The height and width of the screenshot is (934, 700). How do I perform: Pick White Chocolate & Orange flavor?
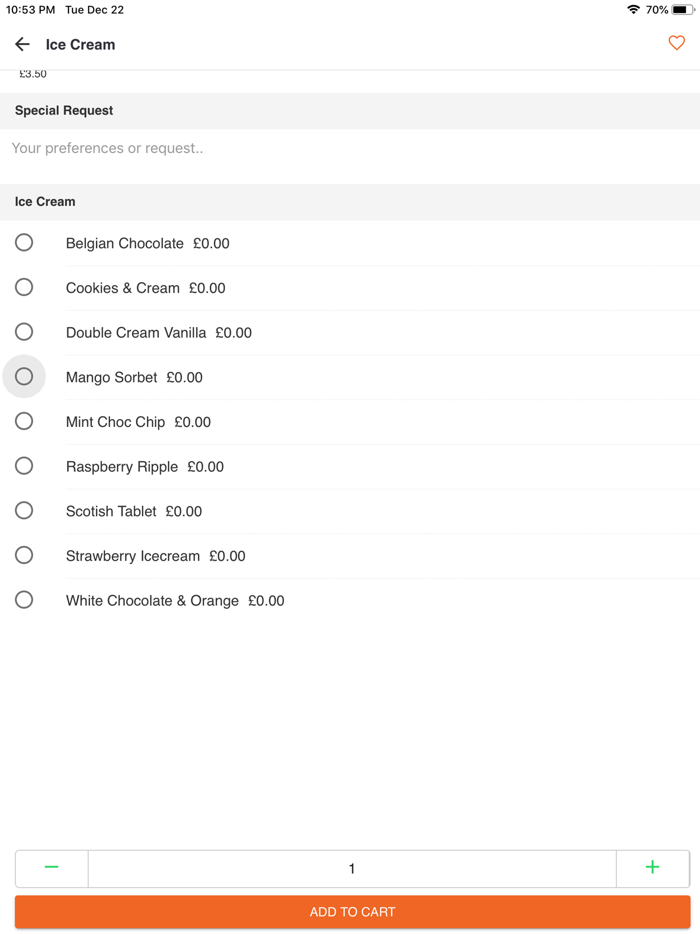click(x=24, y=599)
